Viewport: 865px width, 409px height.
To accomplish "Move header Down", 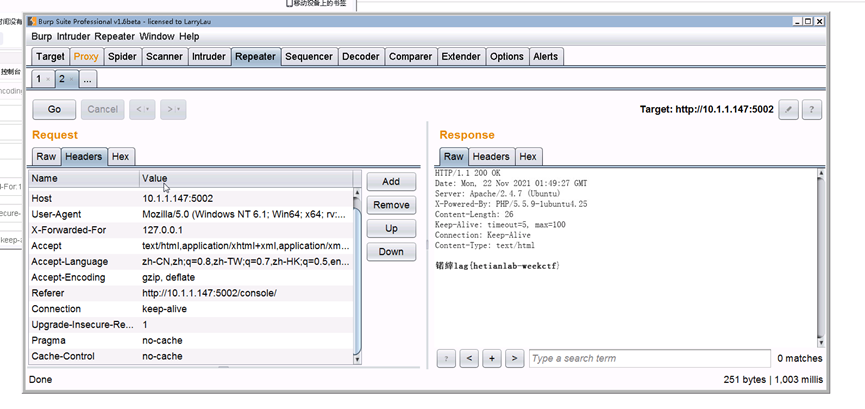I will click(x=391, y=252).
